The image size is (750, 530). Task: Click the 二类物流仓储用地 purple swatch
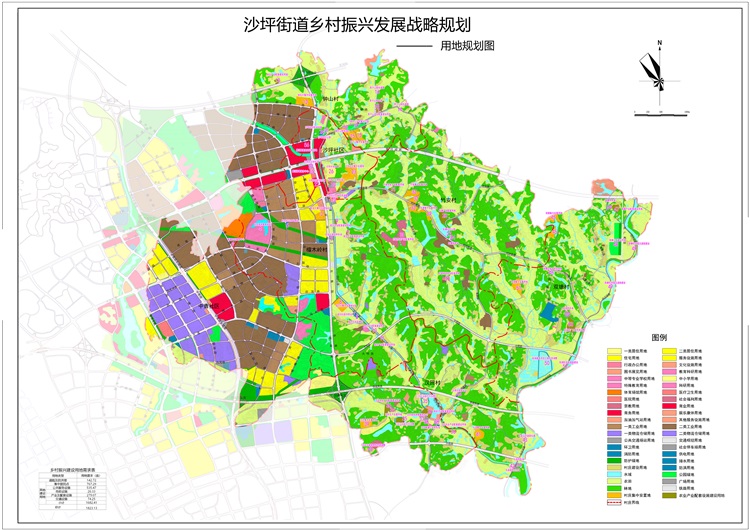click(x=669, y=433)
